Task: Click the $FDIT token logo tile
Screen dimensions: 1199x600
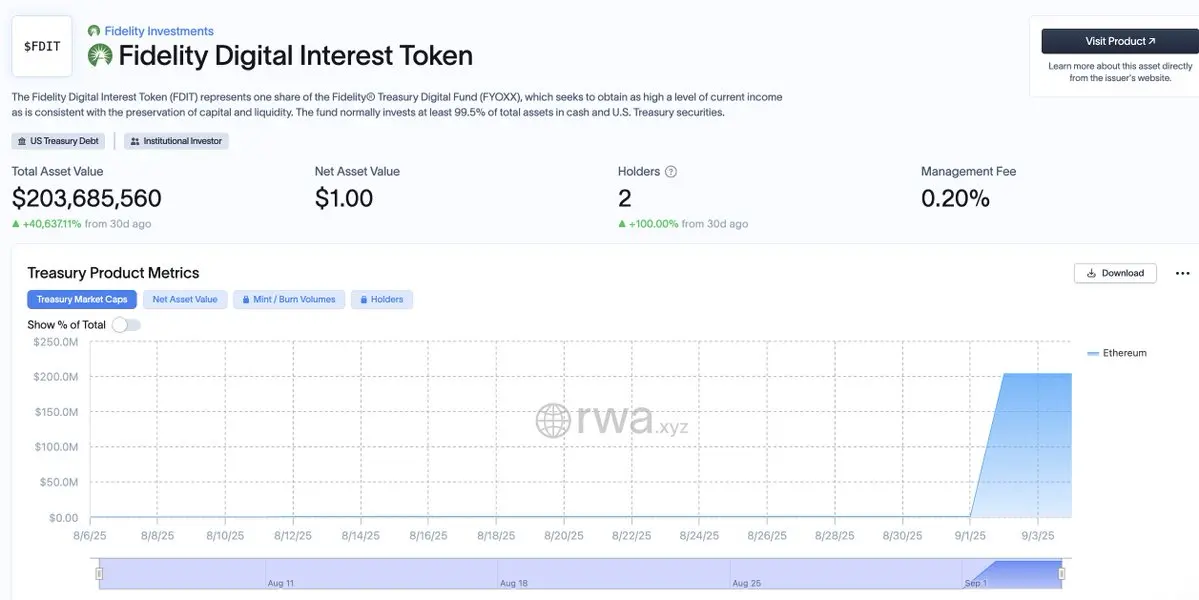Action: pos(42,47)
